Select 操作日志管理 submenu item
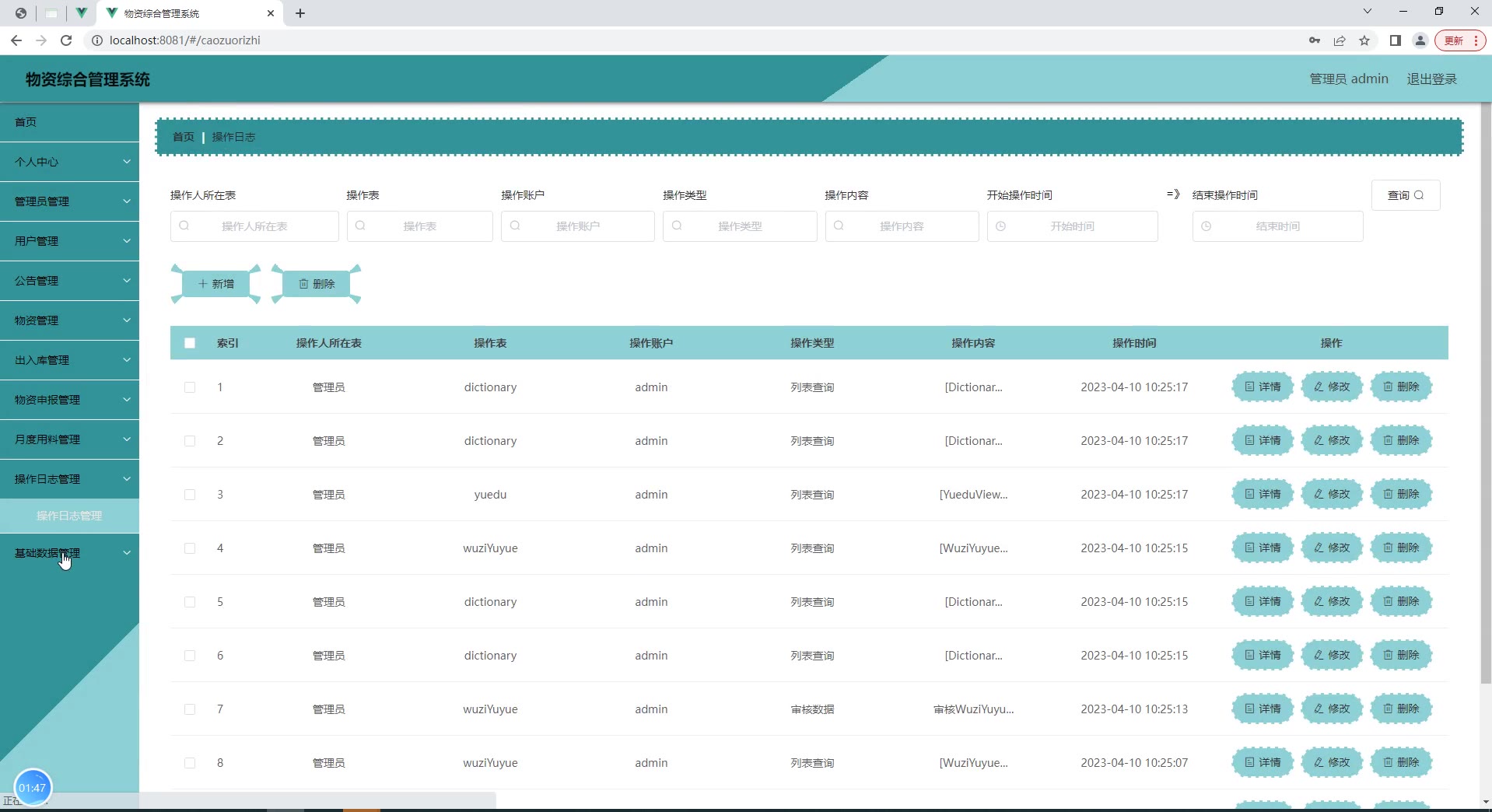The image size is (1492, 812). coord(69,516)
